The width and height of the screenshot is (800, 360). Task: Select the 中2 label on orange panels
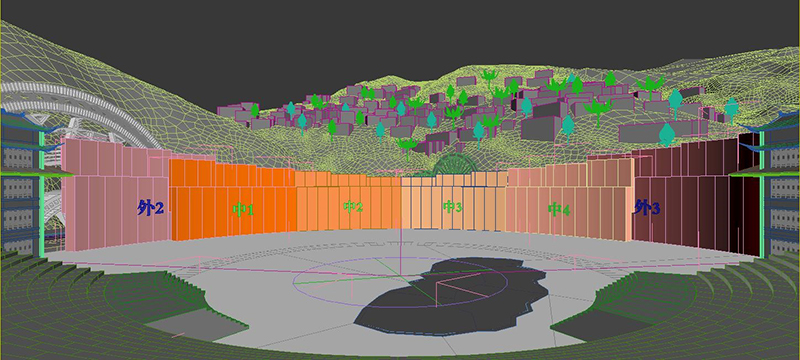[x=353, y=207]
